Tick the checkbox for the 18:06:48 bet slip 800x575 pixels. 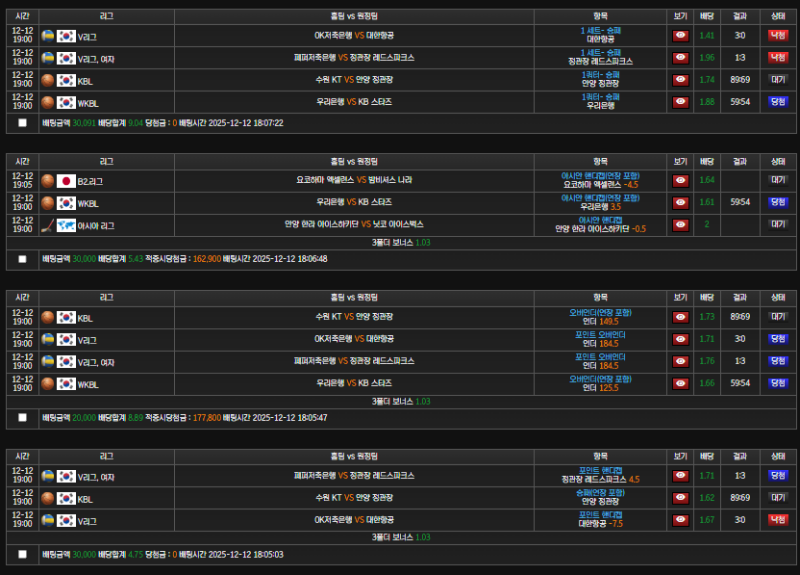pyautogui.click(x=22, y=258)
